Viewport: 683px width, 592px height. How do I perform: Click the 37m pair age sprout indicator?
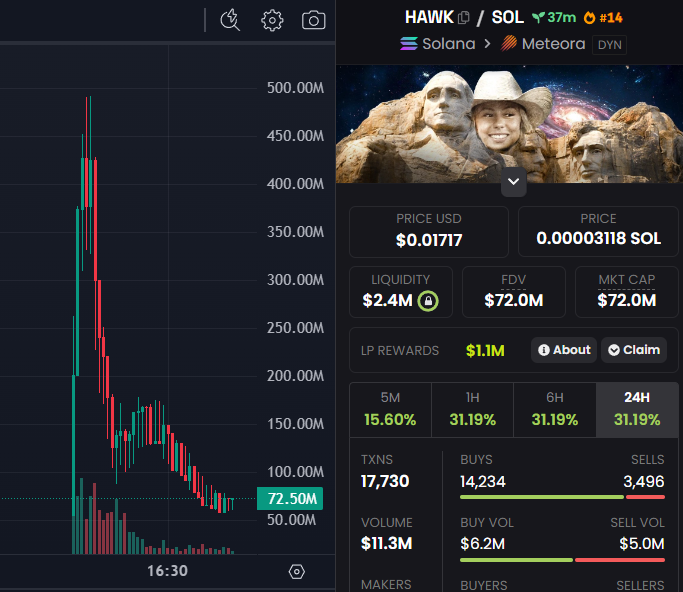coord(554,17)
